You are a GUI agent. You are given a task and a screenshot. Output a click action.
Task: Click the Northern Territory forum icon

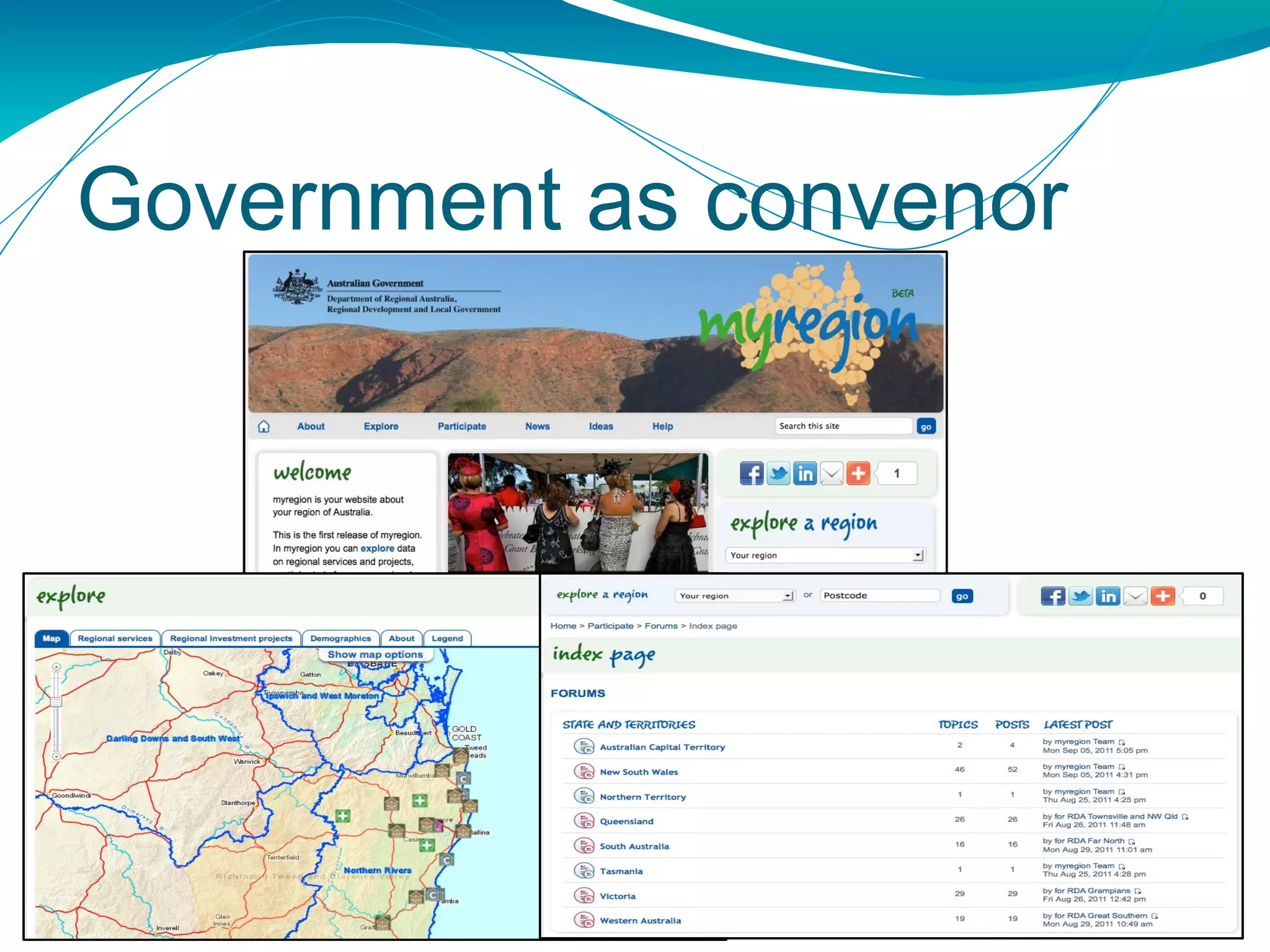click(x=584, y=796)
